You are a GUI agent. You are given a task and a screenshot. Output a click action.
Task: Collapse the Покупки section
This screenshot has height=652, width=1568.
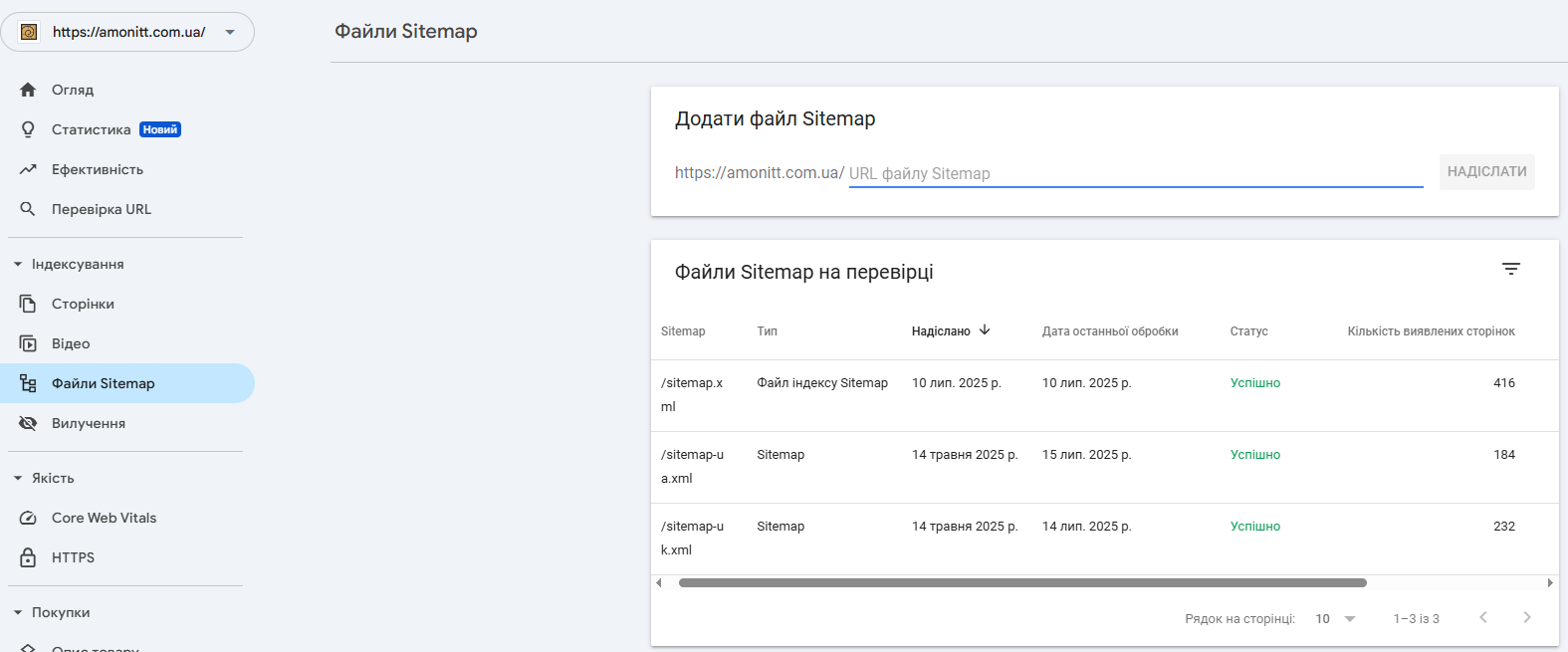coord(18,612)
